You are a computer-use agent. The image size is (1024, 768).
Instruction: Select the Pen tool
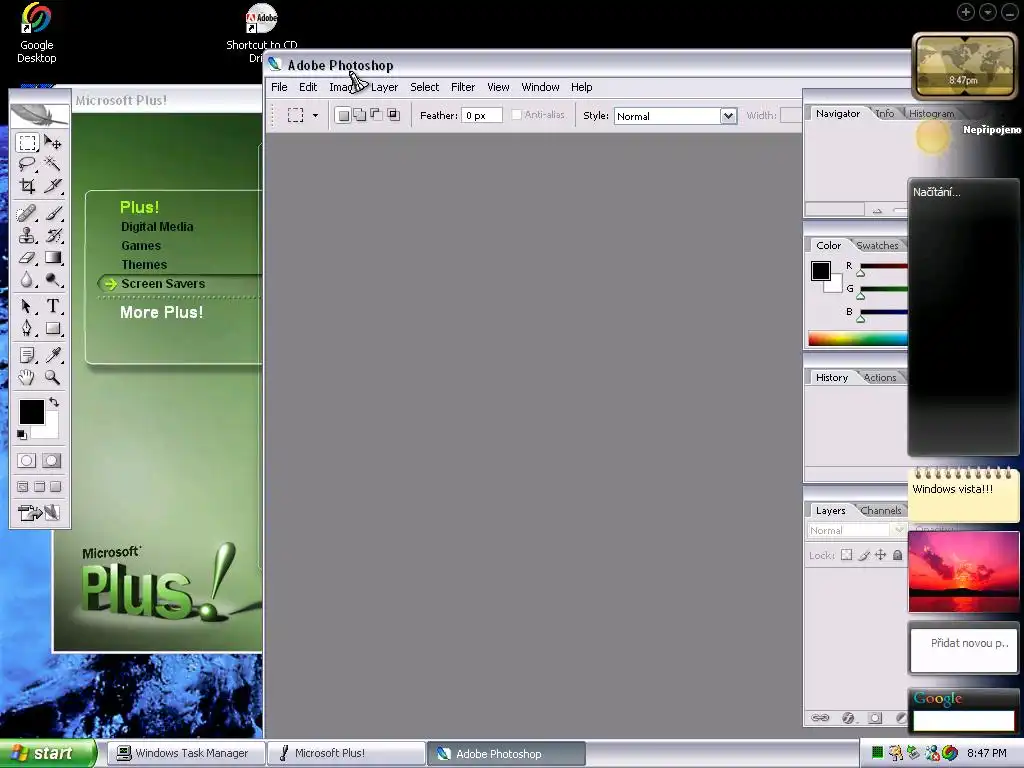pyautogui.click(x=27, y=328)
